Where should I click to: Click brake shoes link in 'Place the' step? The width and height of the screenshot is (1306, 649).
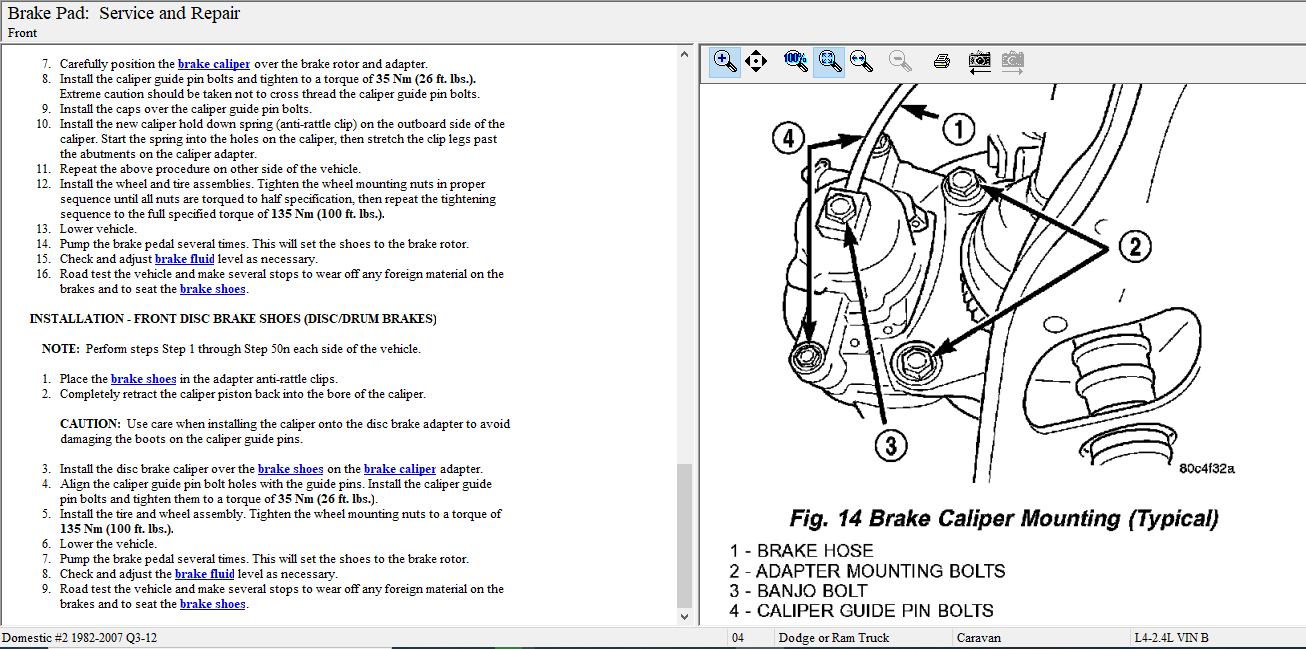[x=143, y=379]
